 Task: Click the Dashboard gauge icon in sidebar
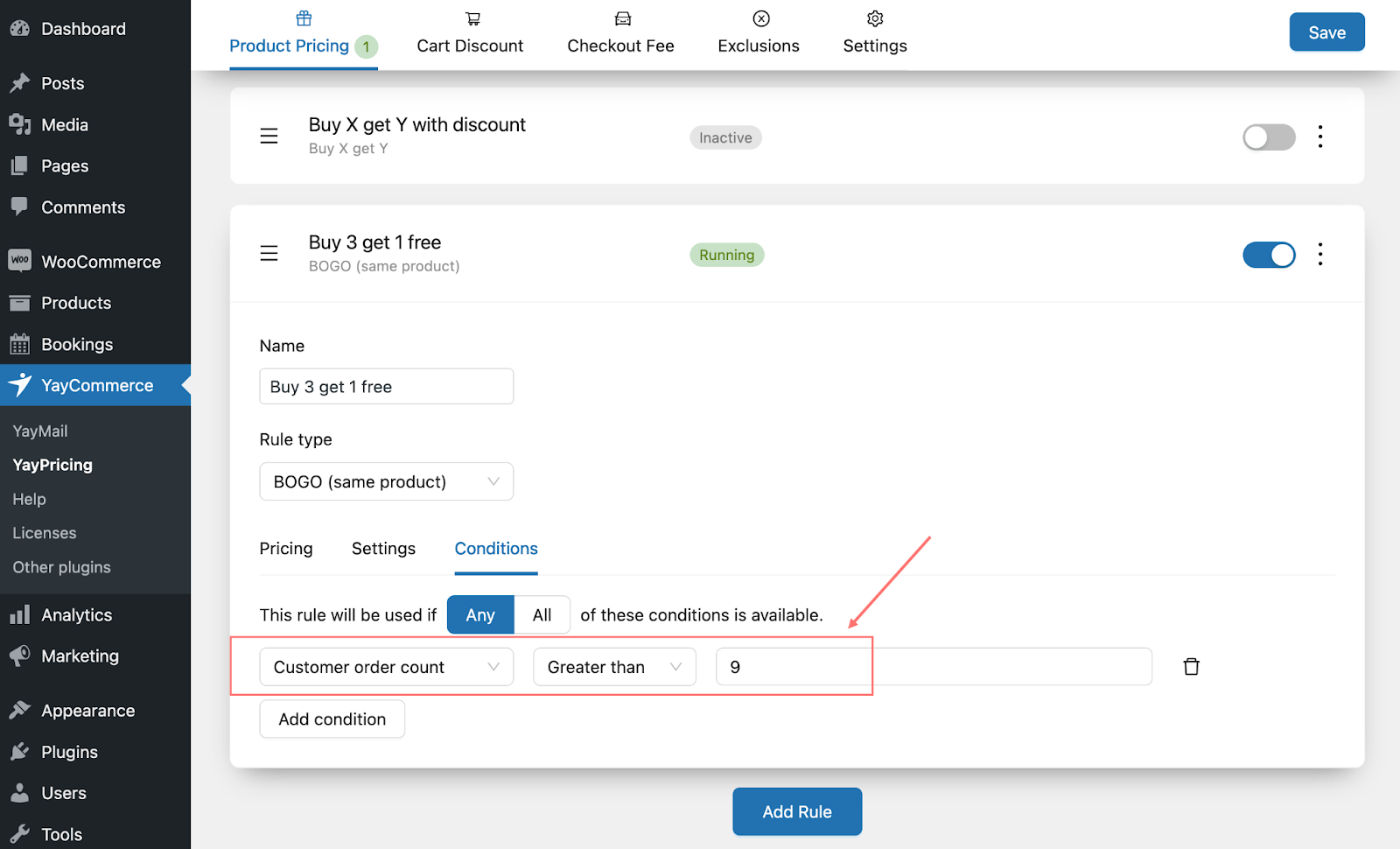pos(19,29)
